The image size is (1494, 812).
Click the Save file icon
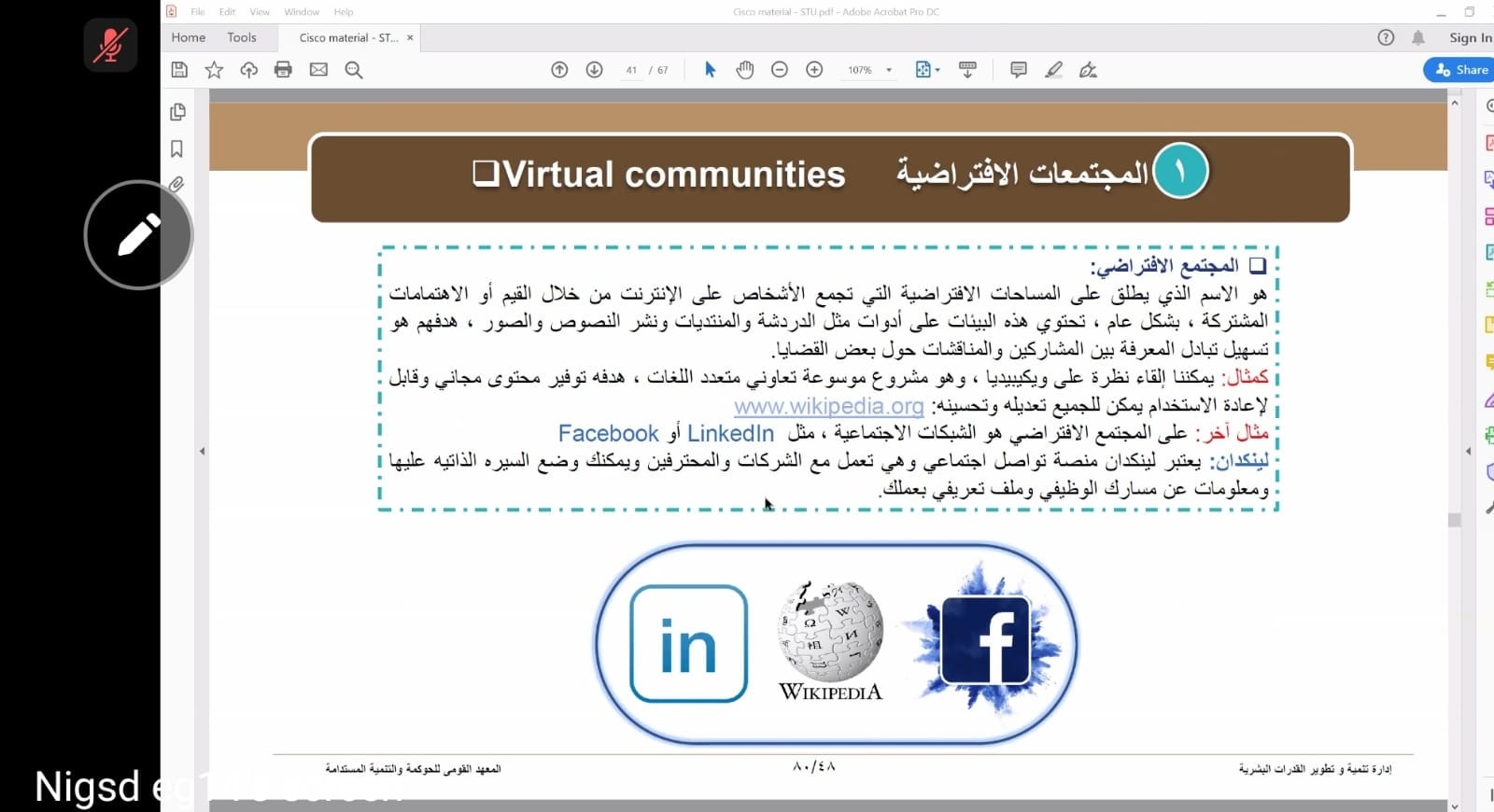[179, 70]
